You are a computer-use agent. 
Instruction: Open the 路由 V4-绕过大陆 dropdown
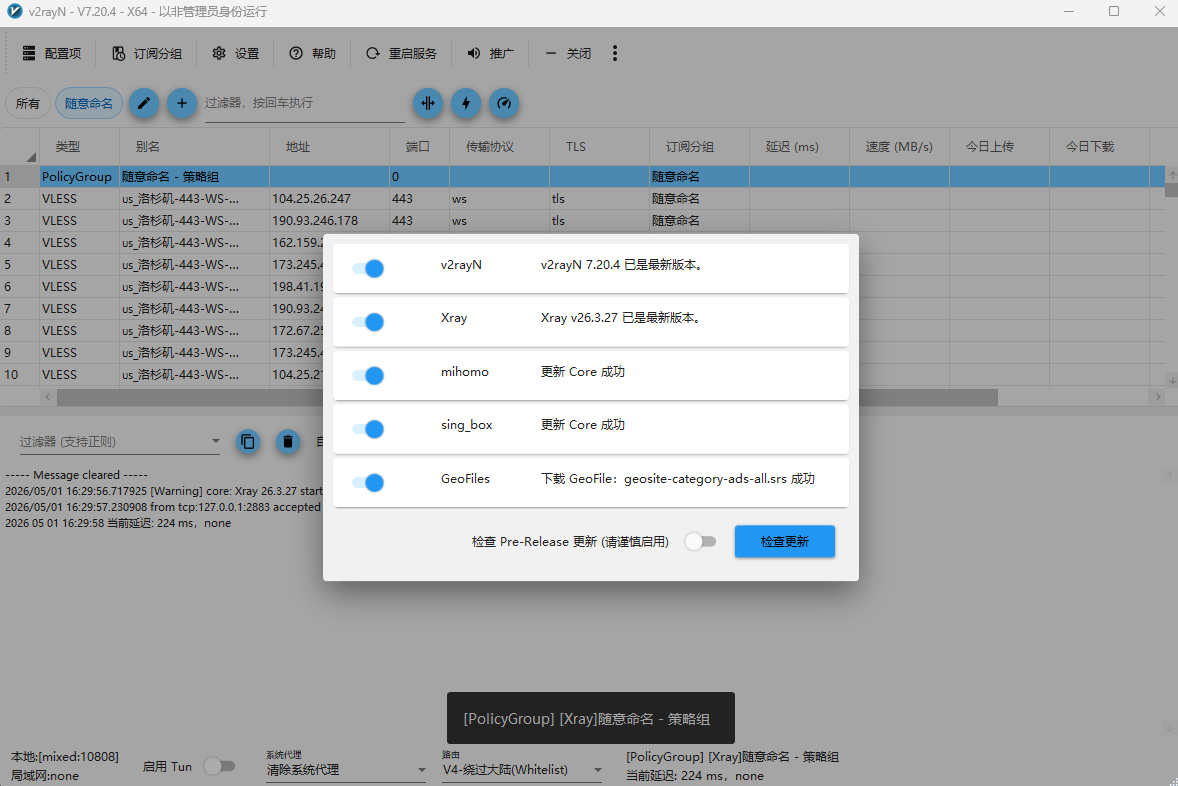(522, 769)
